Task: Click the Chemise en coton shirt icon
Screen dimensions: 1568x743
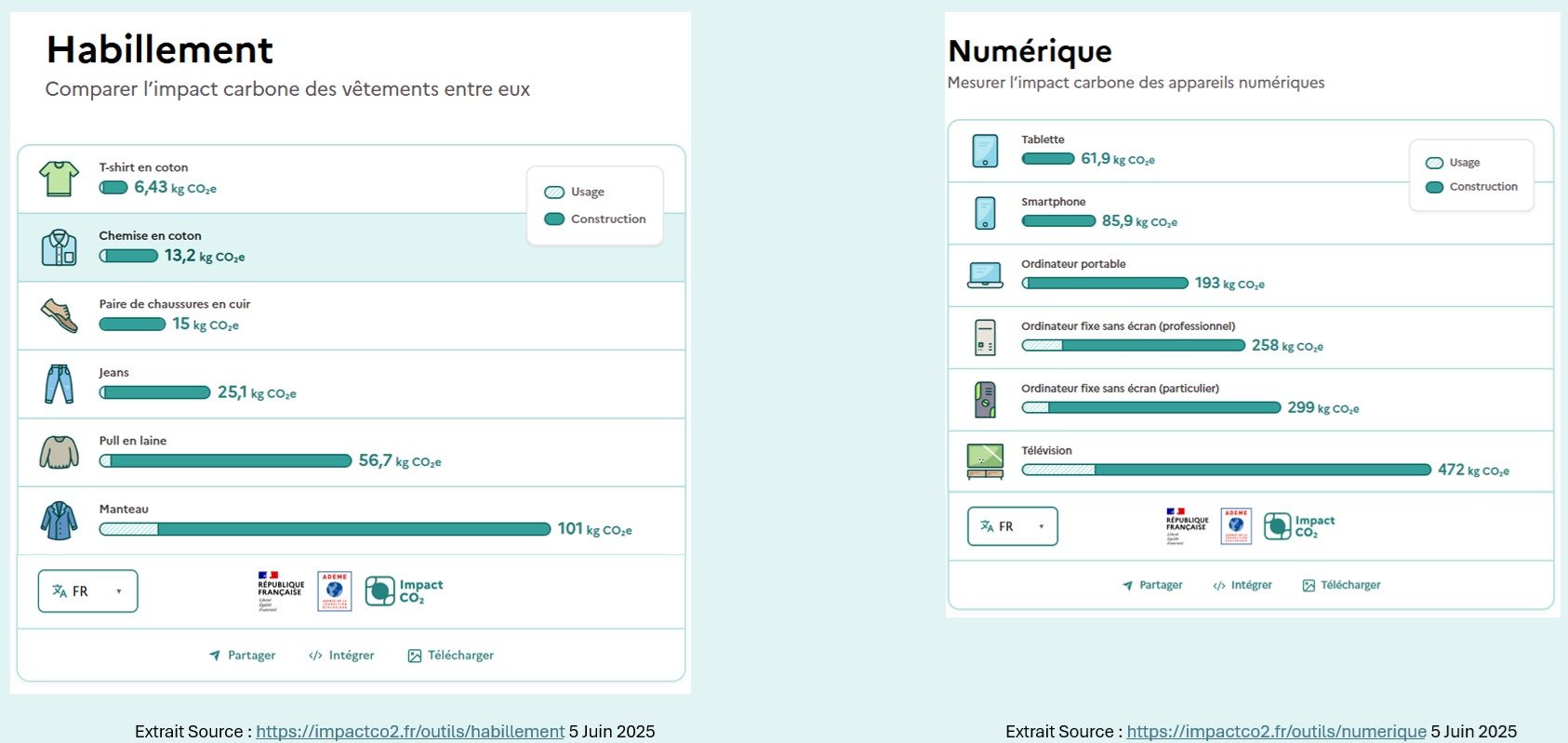Action: (59, 247)
